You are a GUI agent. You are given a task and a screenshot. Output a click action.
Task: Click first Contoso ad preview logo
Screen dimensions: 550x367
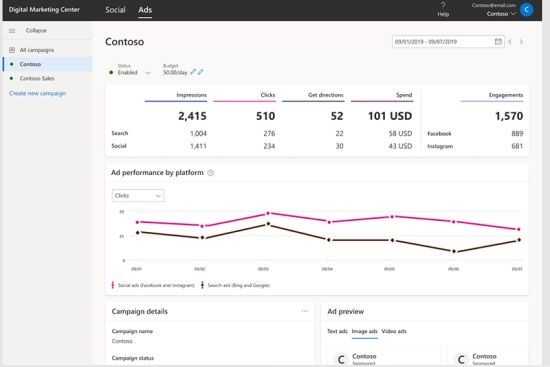coord(341,359)
